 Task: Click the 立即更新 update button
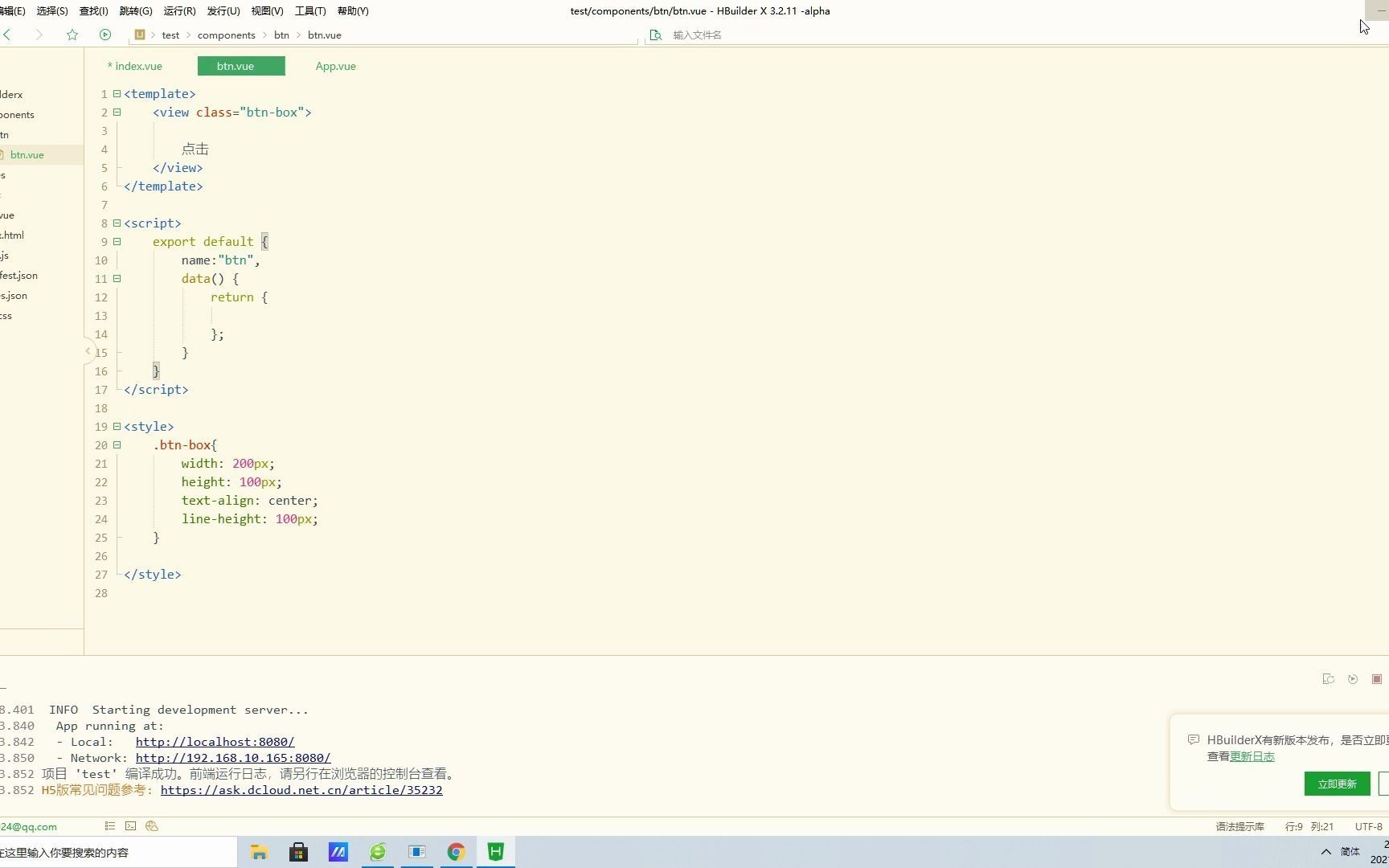click(x=1337, y=784)
